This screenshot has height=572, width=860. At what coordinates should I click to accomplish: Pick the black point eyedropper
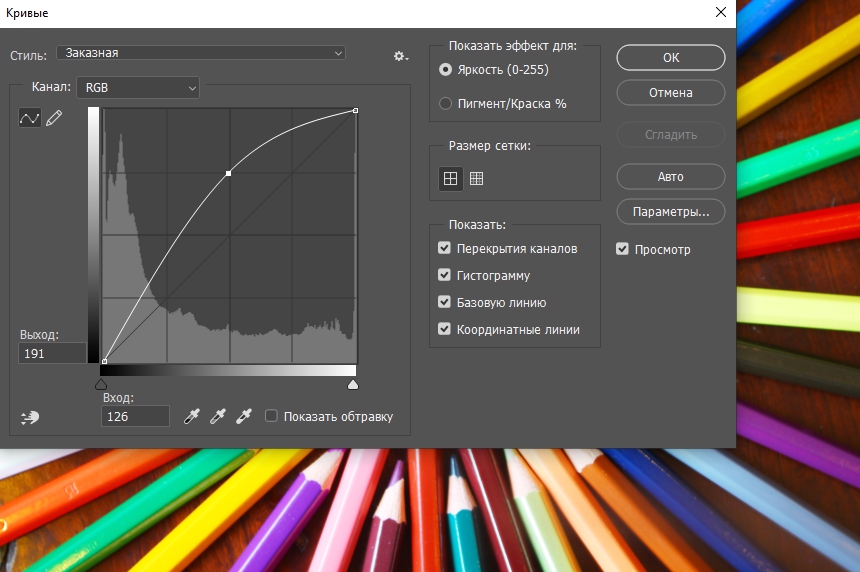(191, 416)
